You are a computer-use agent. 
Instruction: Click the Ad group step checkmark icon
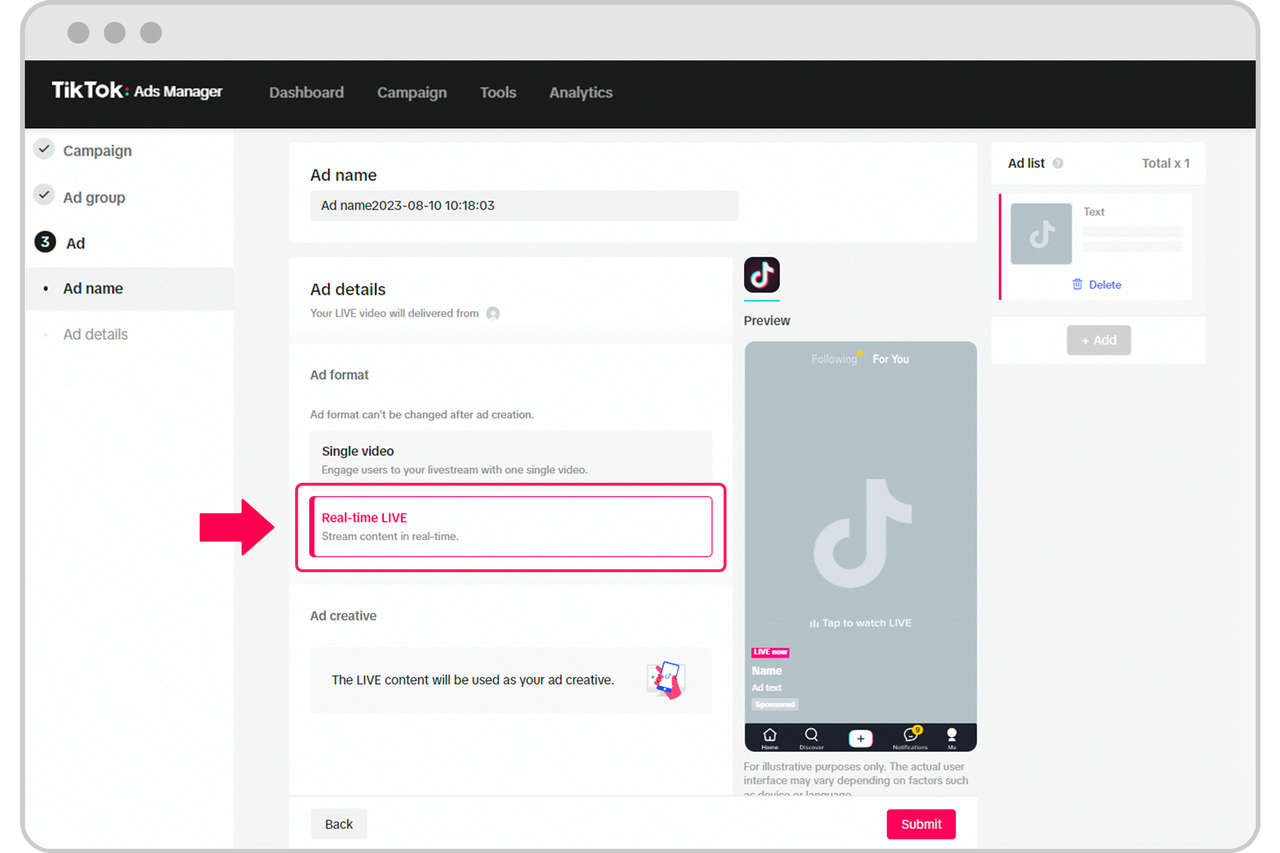[x=44, y=195]
